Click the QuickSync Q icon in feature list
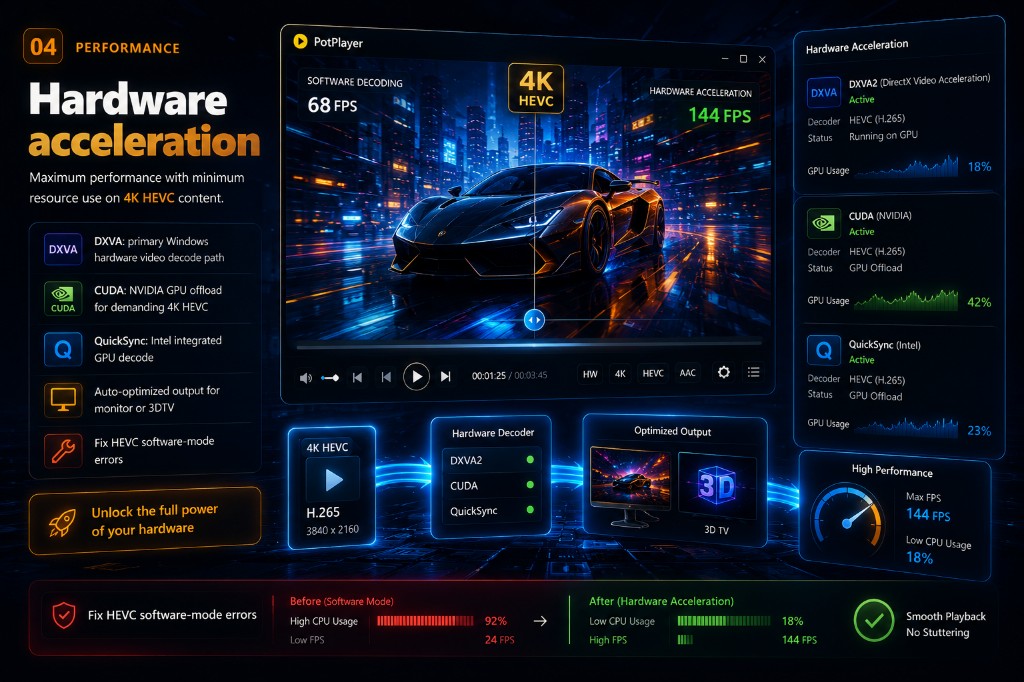 coord(63,349)
